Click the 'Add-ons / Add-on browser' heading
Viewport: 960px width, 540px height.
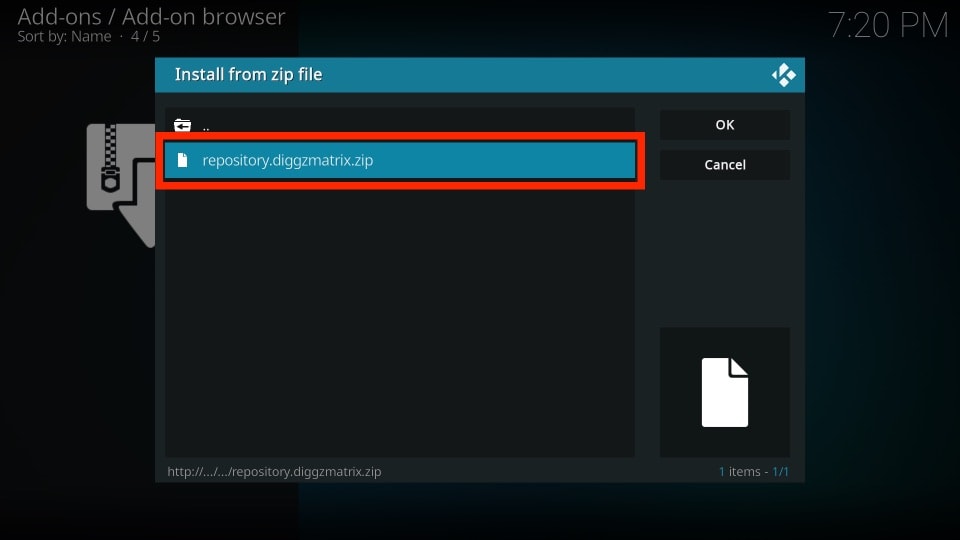(x=151, y=17)
